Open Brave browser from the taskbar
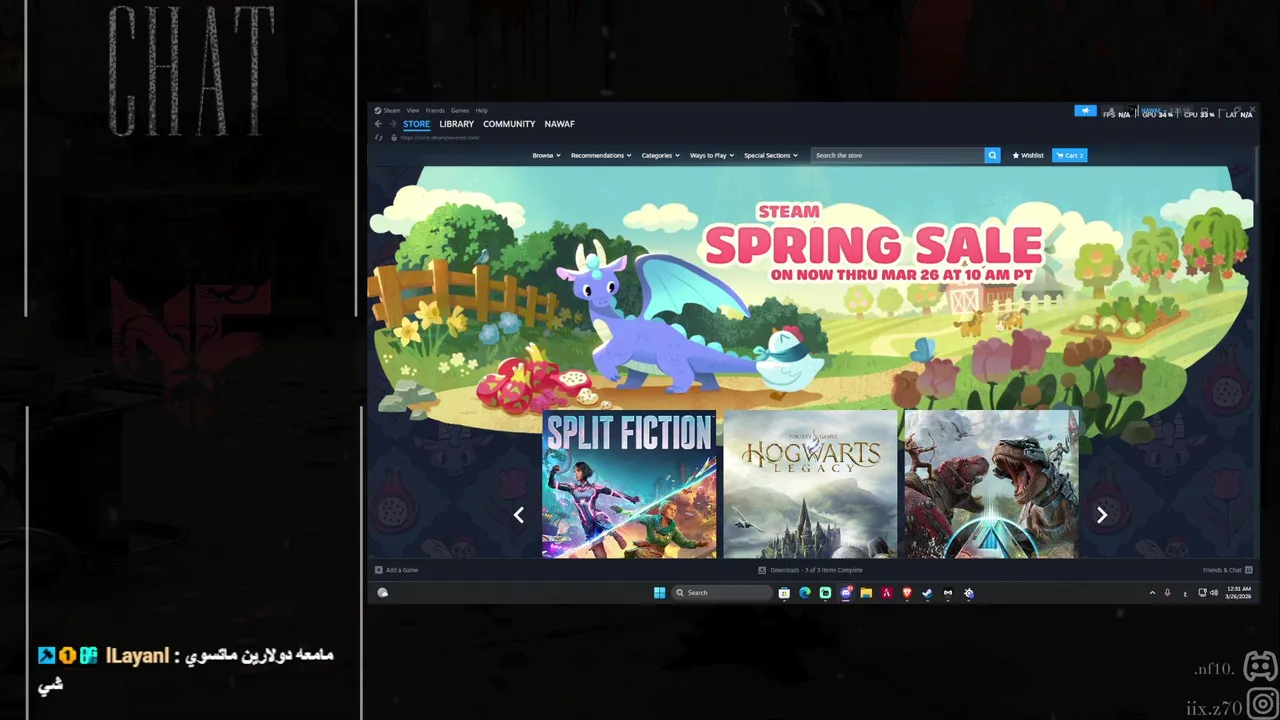 [x=907, y=593]
